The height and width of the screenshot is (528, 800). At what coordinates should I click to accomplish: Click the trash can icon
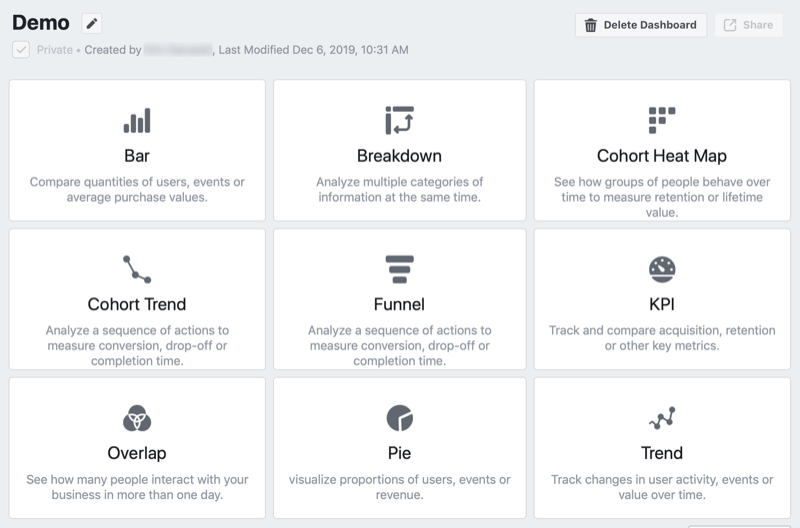(590, 25)
